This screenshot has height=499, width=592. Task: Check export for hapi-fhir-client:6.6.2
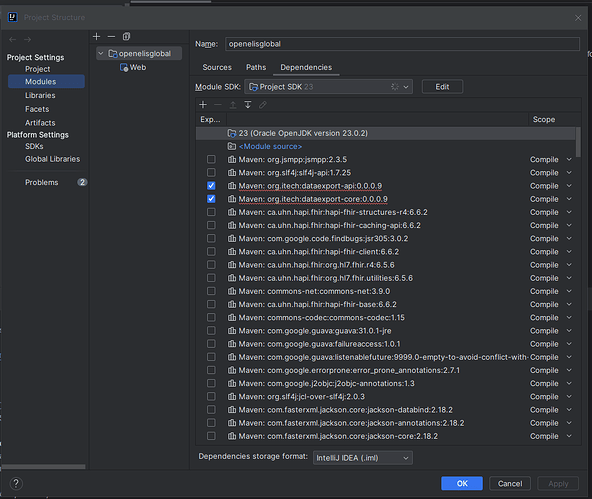tap(211, 251)
